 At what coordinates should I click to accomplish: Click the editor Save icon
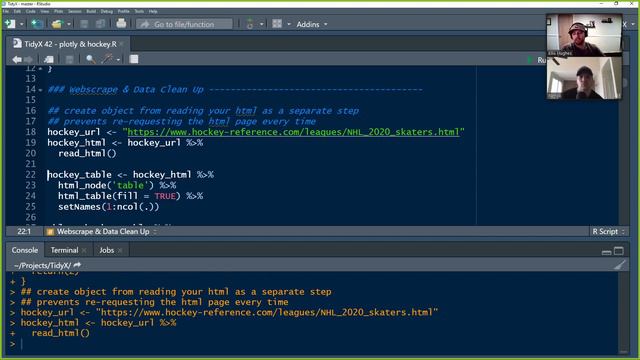point(69,60)
